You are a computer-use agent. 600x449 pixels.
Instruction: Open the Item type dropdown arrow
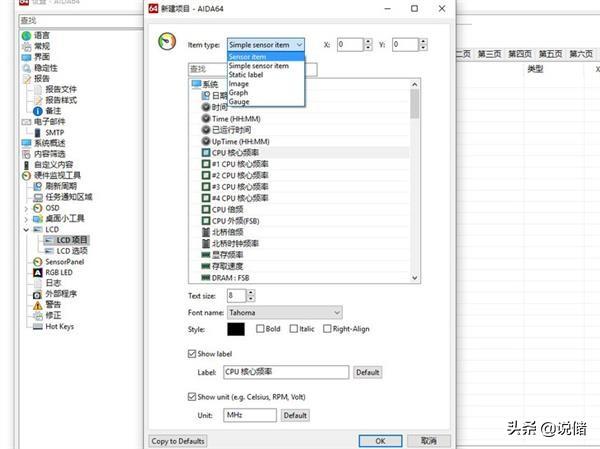299,45
